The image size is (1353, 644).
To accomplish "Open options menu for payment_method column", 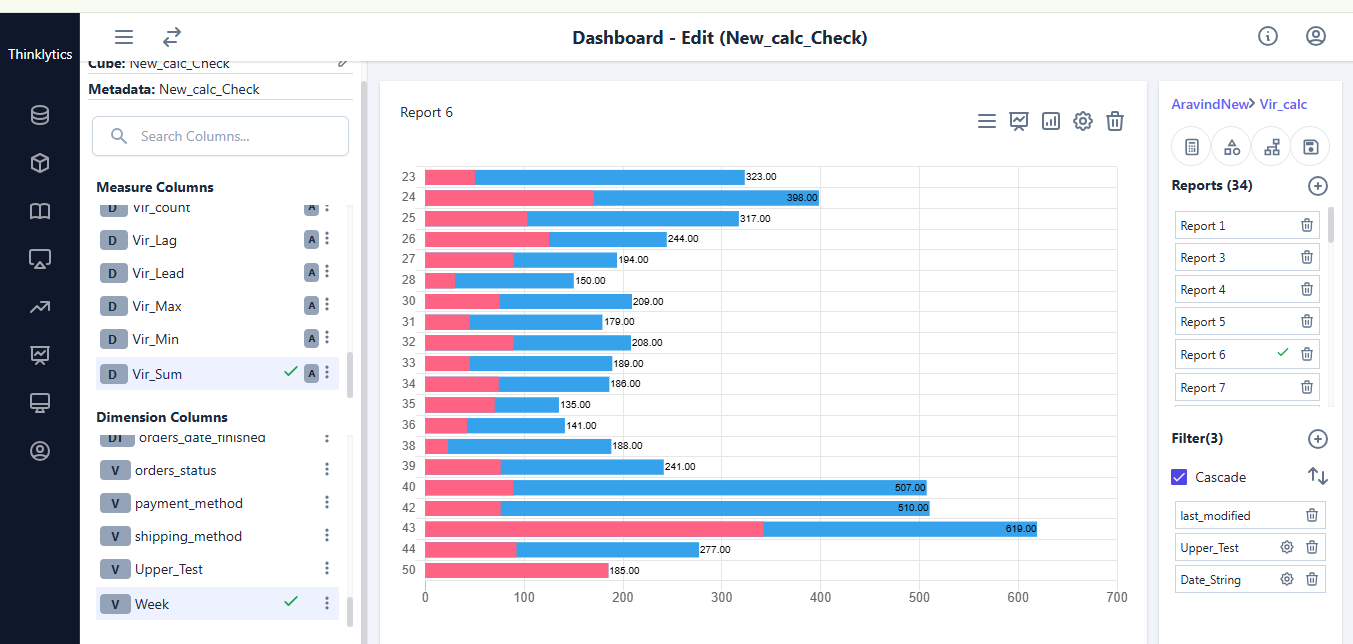I will (x=327, y=503).
